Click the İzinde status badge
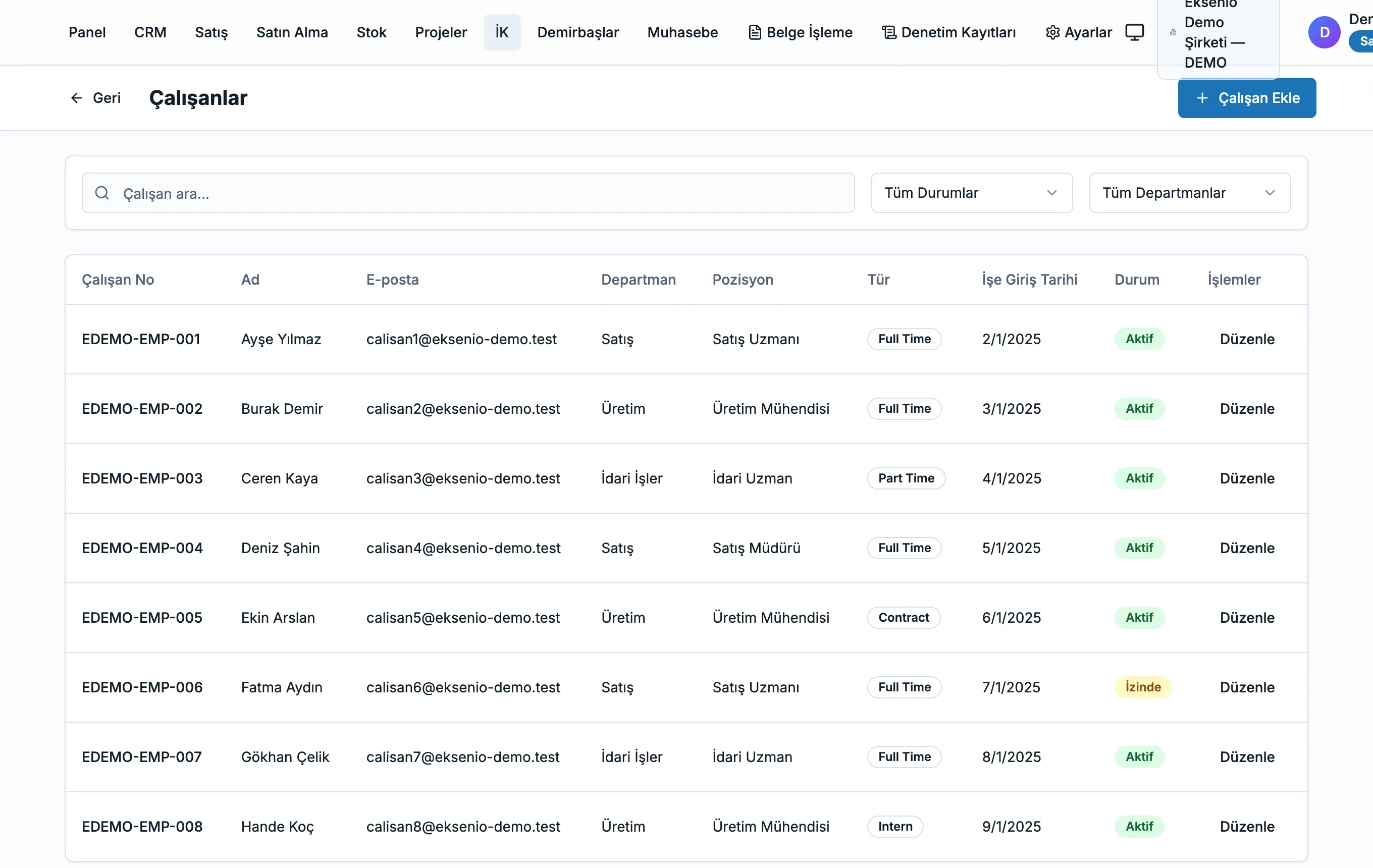 (x=1143, y=687)
